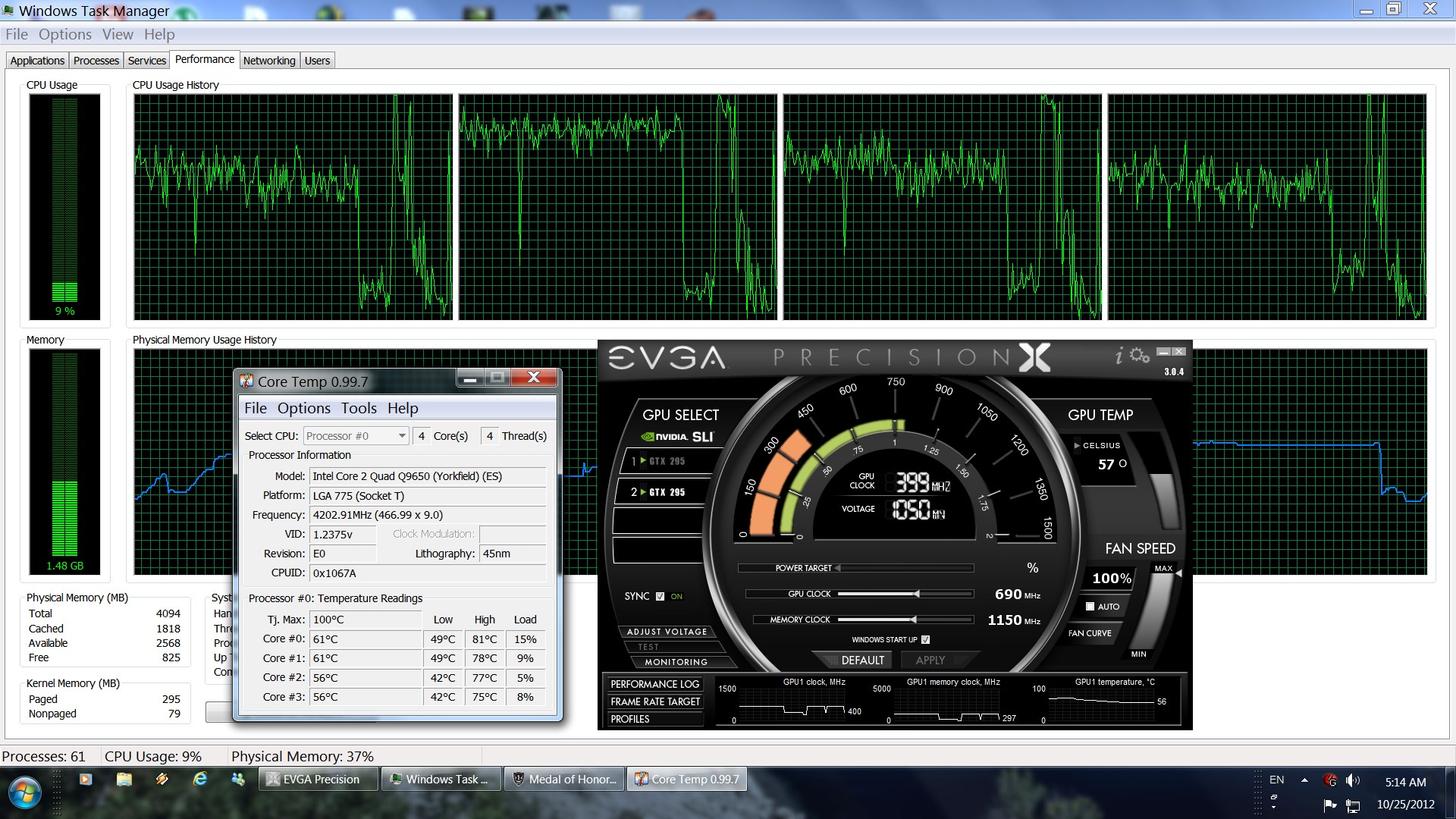Open the PERFORMANCE LOG panel
1456x819 pixels.
pos(654,684)
